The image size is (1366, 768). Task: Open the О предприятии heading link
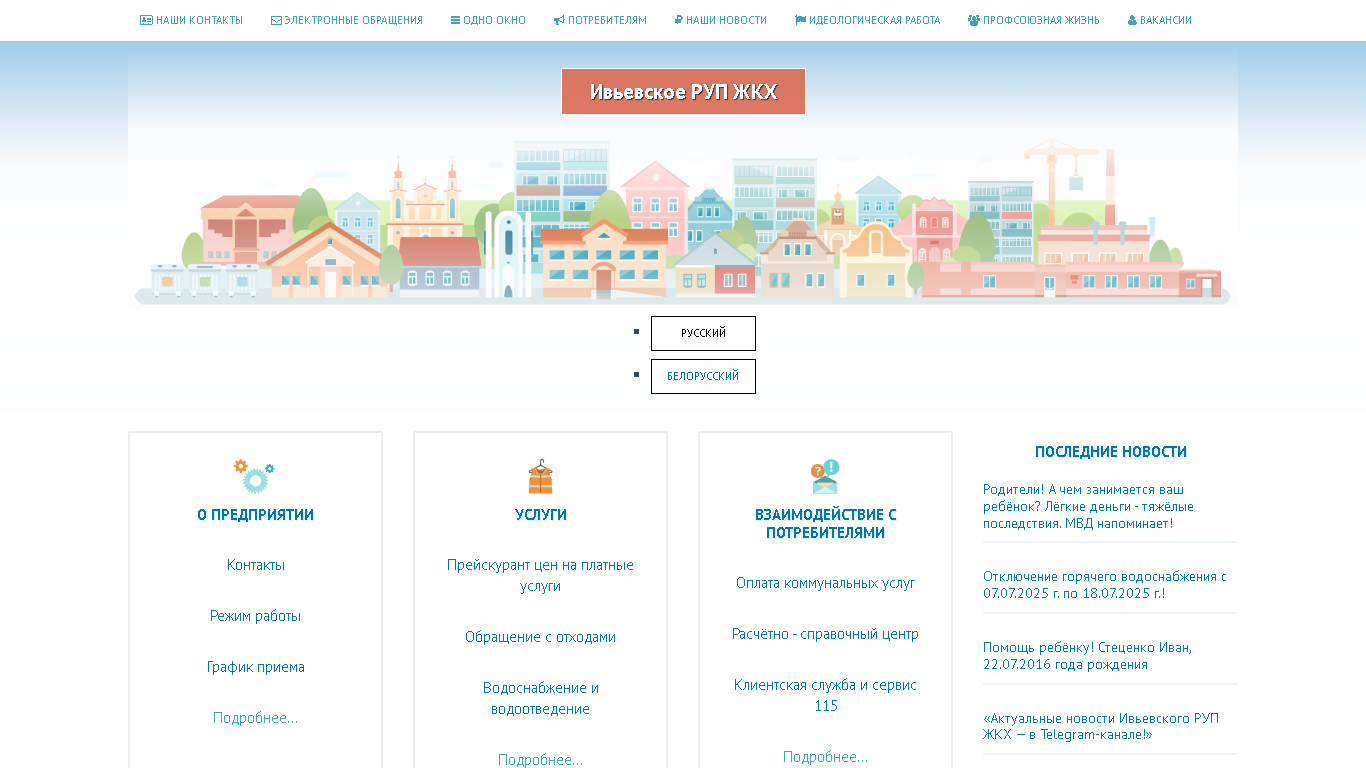[255, 515]
